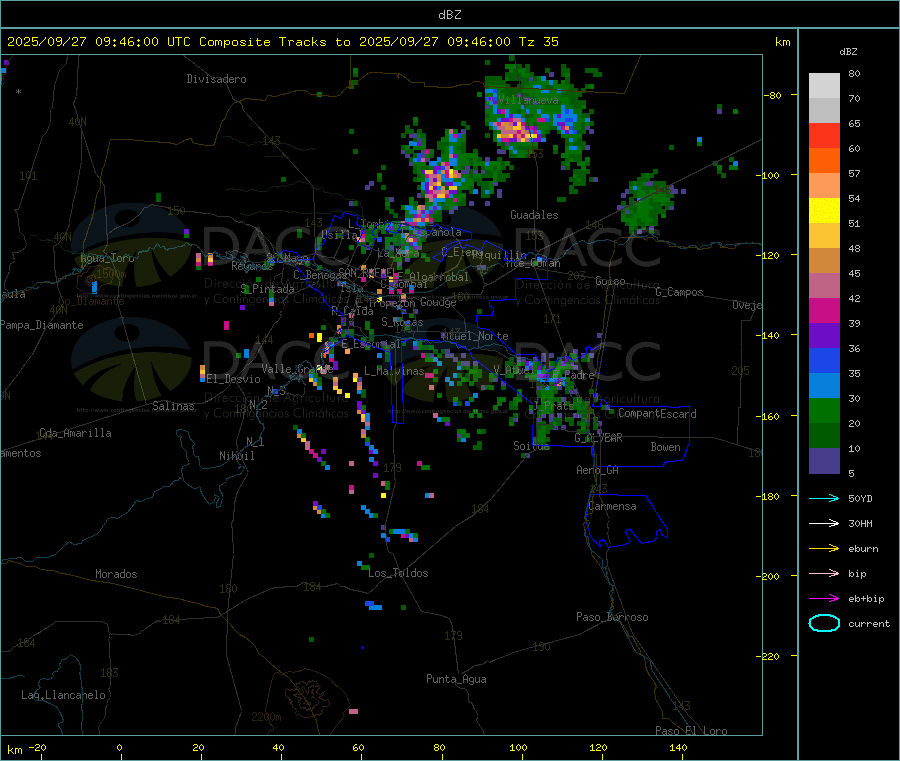Click the 'Tz 35' text in header
Screen dimensions: 900x761
[538, 41]
